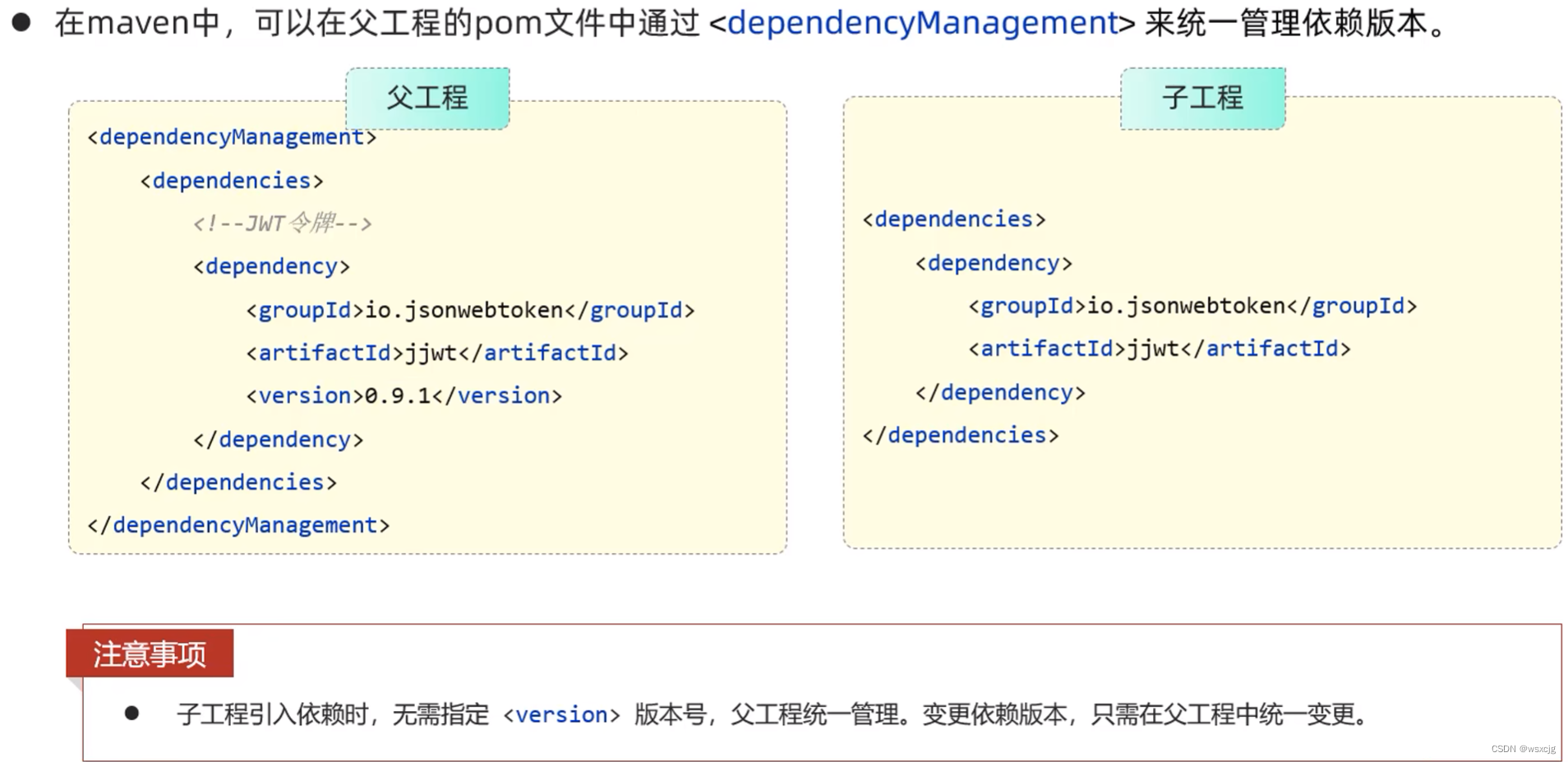This screenshot has height=762, width=1568.
Task: Click the JWT令牌 comment line
Action: [x=283, y=223]
